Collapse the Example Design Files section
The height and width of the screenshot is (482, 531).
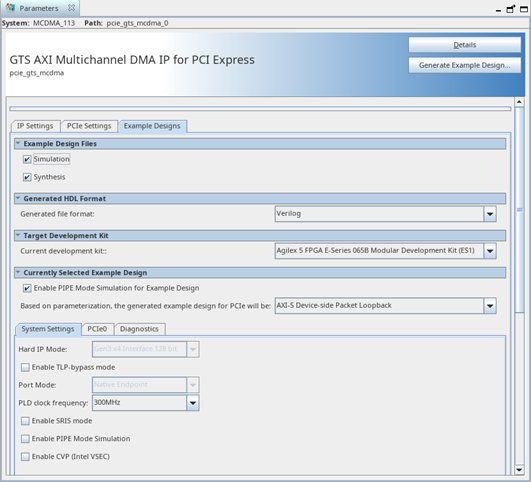coord(18,144)
